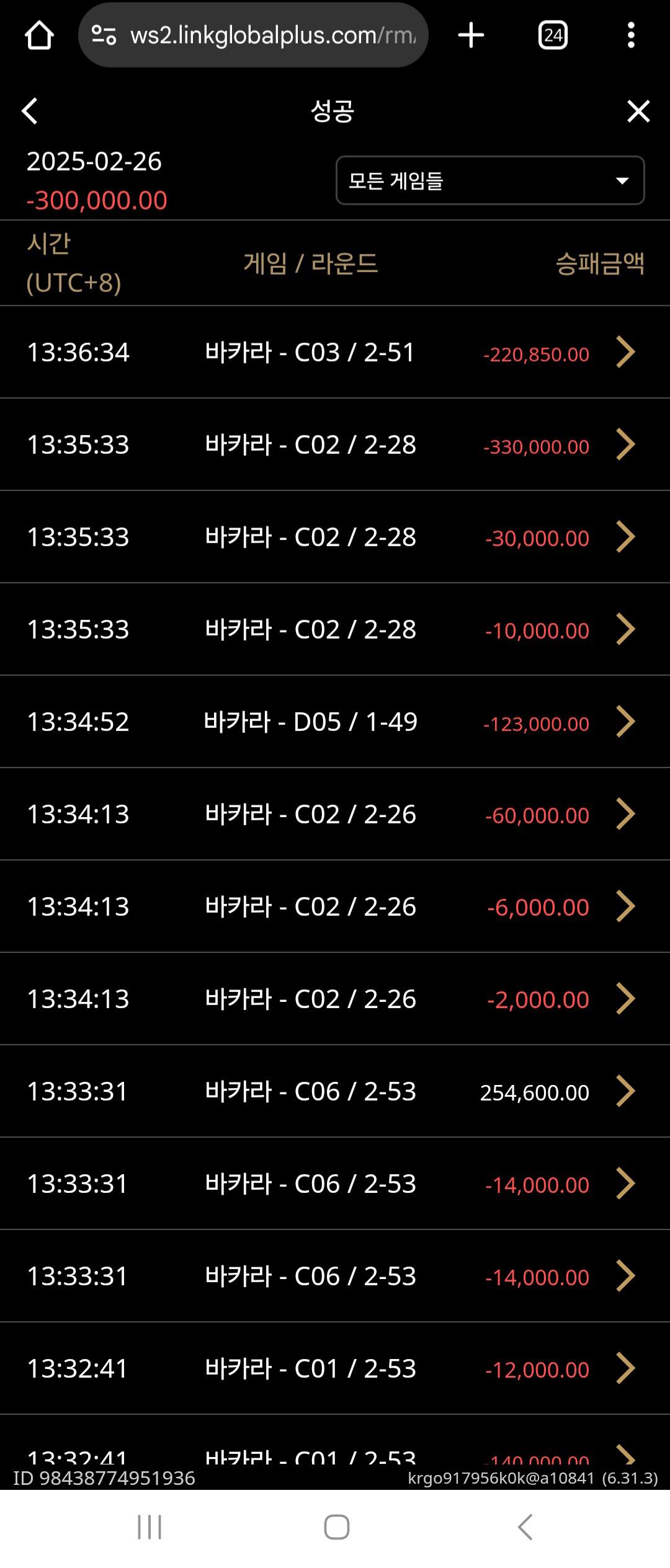Viewport: 670px width, 1568px height.
Task: Close the history panel with X
Action: pos(638,112)
